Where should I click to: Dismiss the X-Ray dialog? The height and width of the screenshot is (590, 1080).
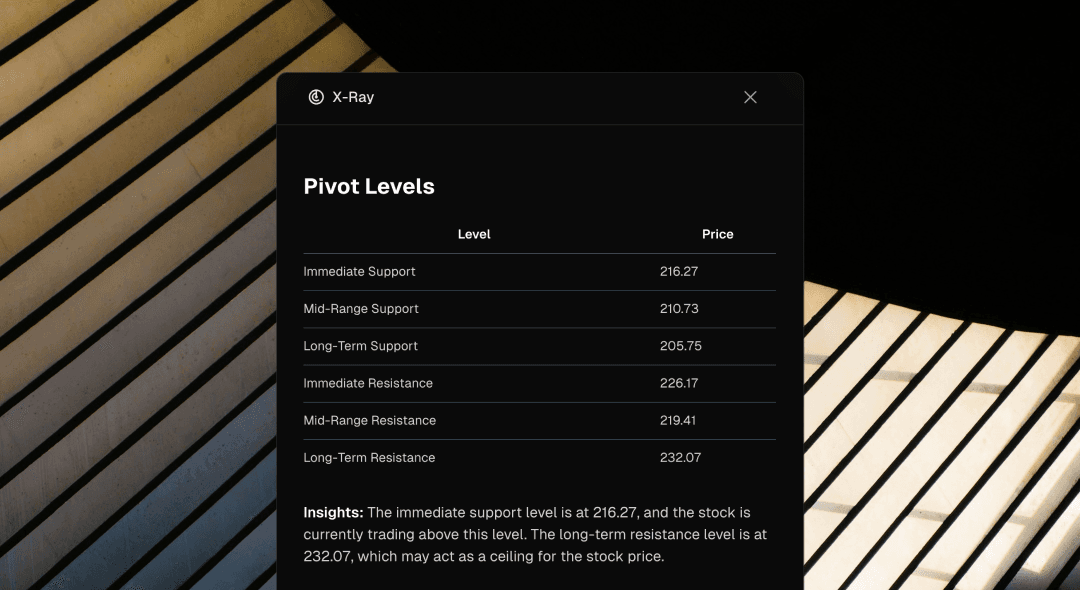[x=750, y=97]
